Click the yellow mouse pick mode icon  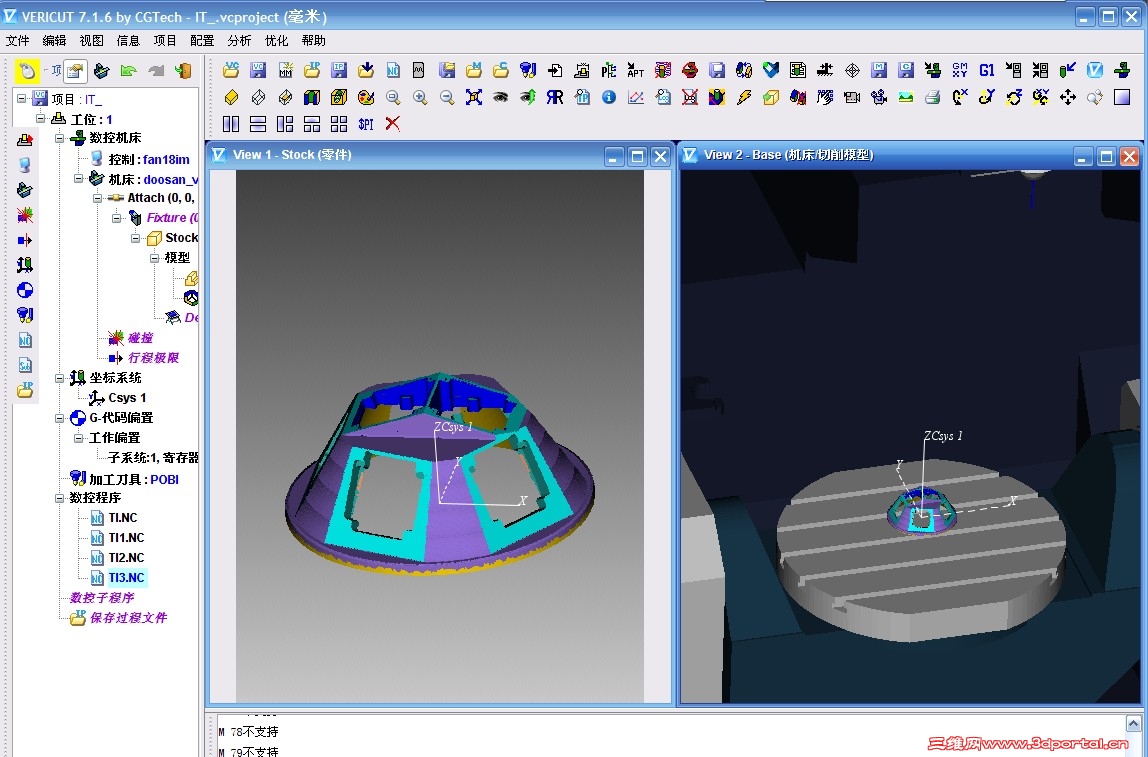point(27,70)
